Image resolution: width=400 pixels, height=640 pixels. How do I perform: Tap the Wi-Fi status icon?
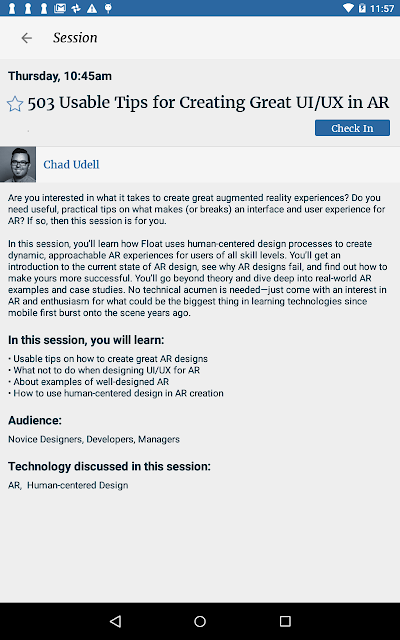pyautogui.click(x=348, y=8)
